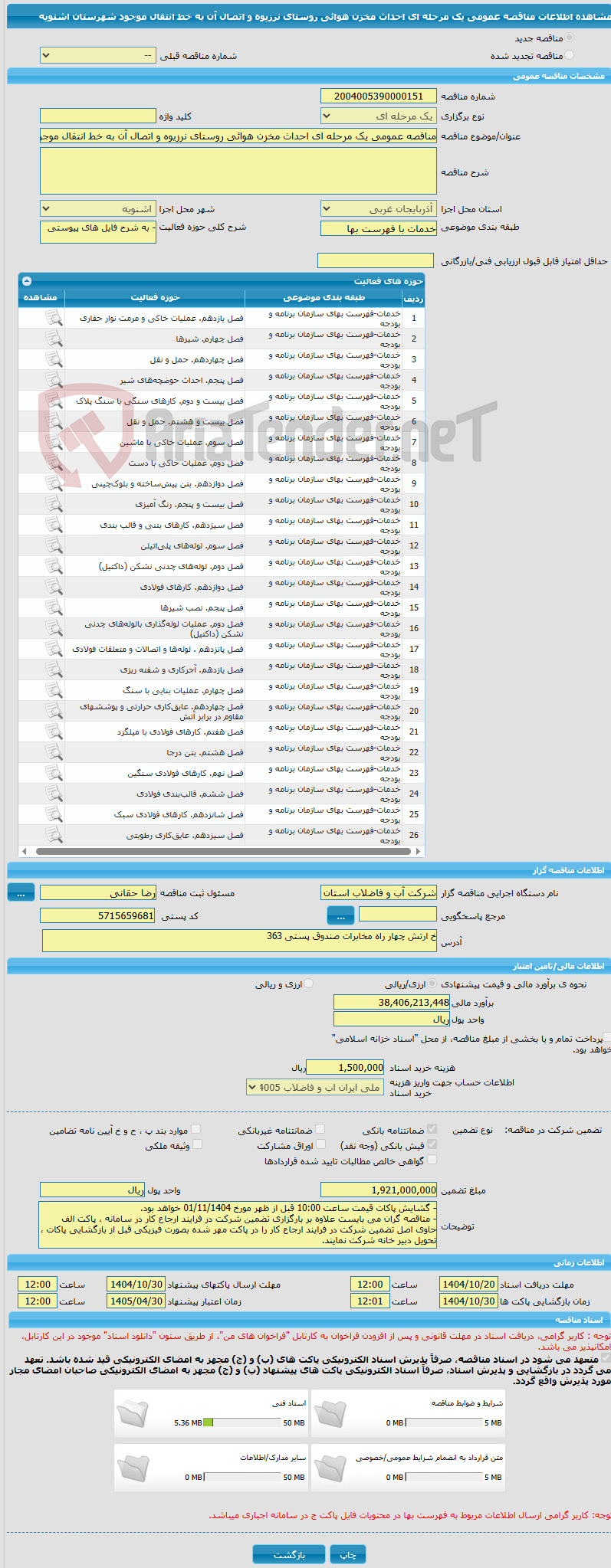Viewport: 611px width, 1568px height.
Task: Expand the شماره مناقصه قبلی dropdown
Action: pyautogui.click(x=98, y=56)
